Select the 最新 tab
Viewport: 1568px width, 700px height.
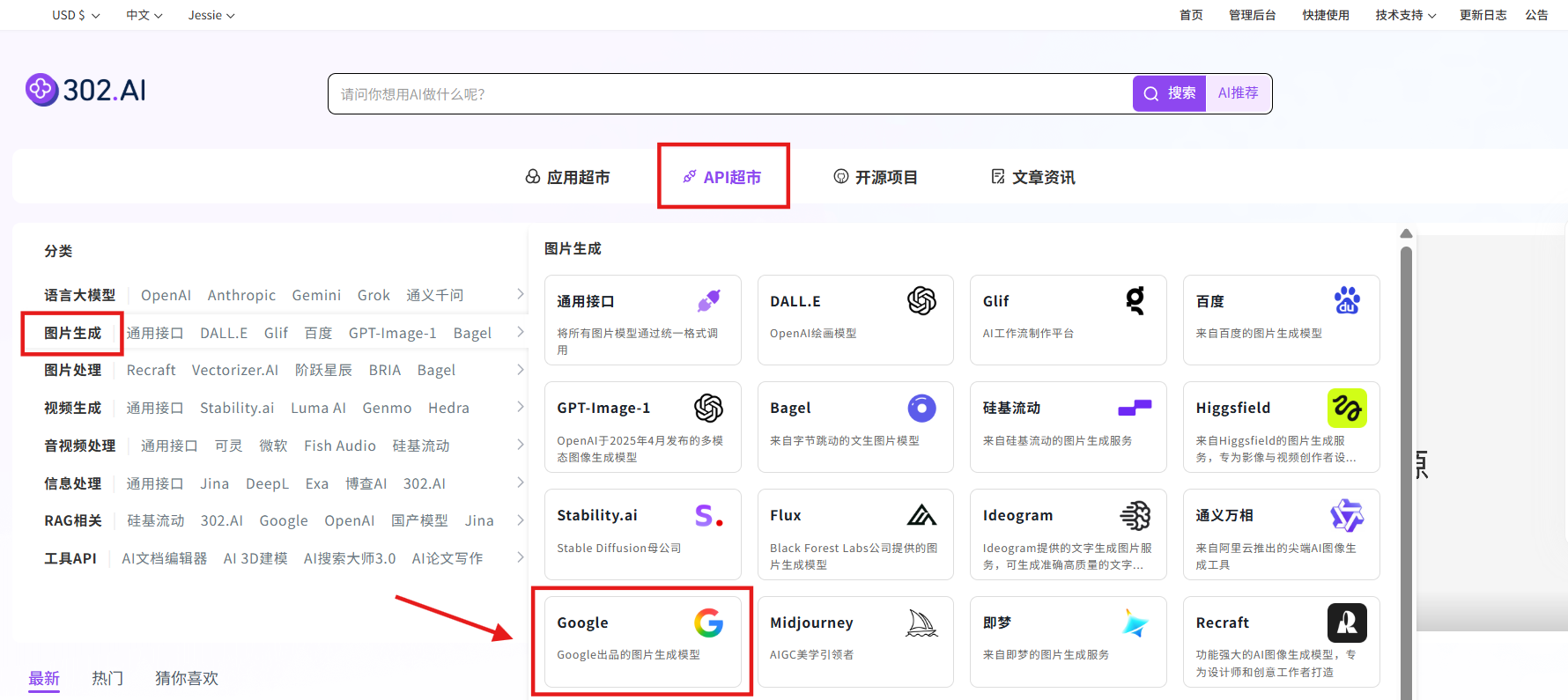(44, 678)
